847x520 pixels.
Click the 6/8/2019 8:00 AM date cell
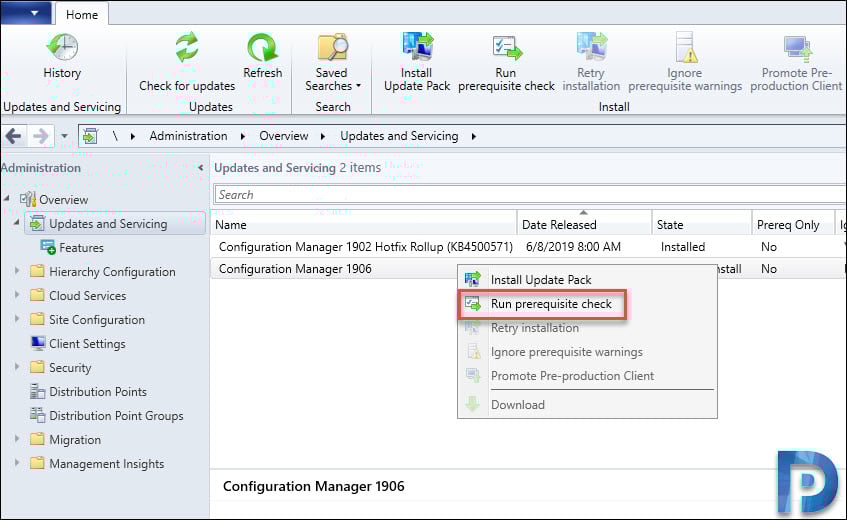573,247
